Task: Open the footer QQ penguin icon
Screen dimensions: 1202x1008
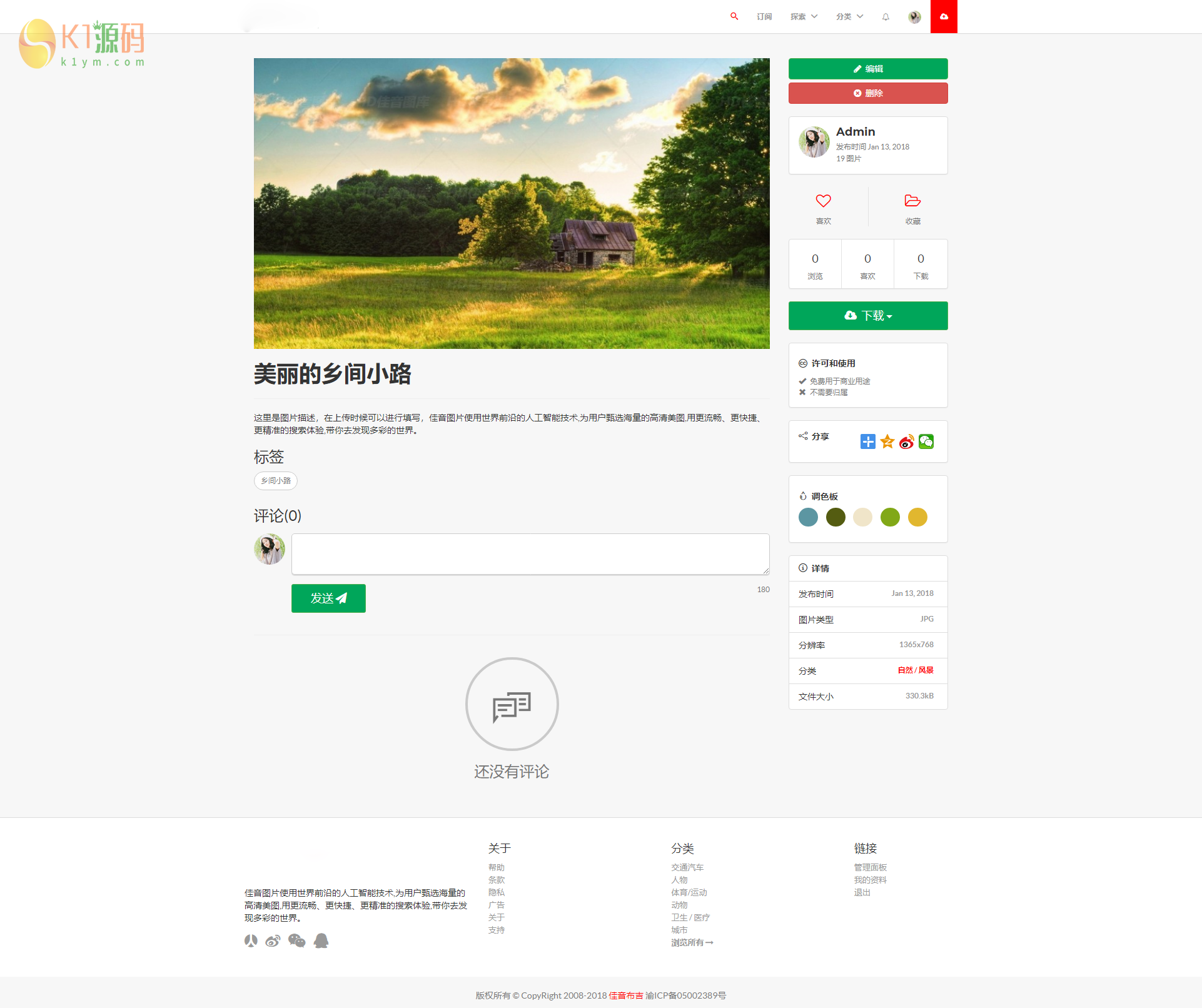Action: pyautogui.click(x=321, y=941)
